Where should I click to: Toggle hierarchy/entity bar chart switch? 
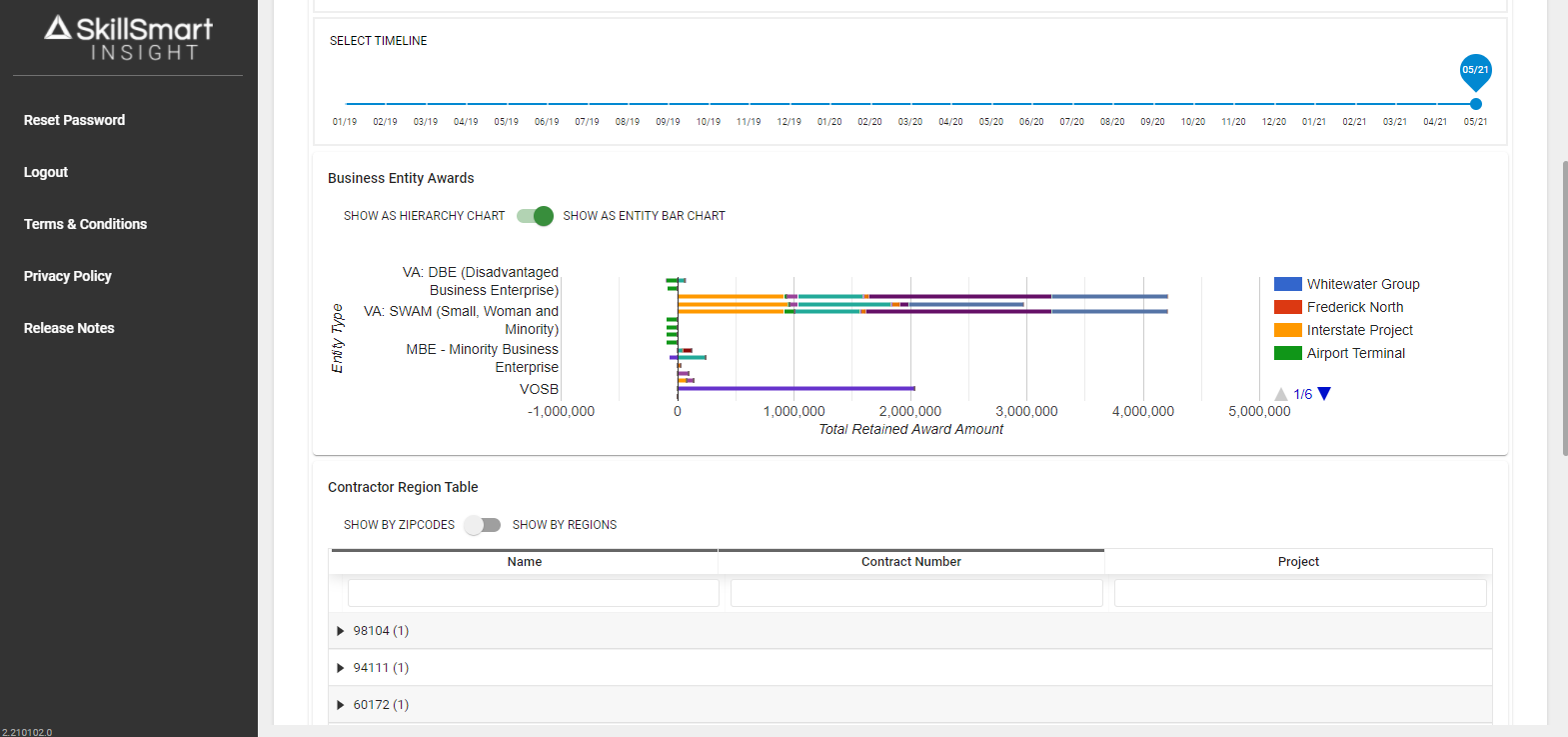click(535, 216)
